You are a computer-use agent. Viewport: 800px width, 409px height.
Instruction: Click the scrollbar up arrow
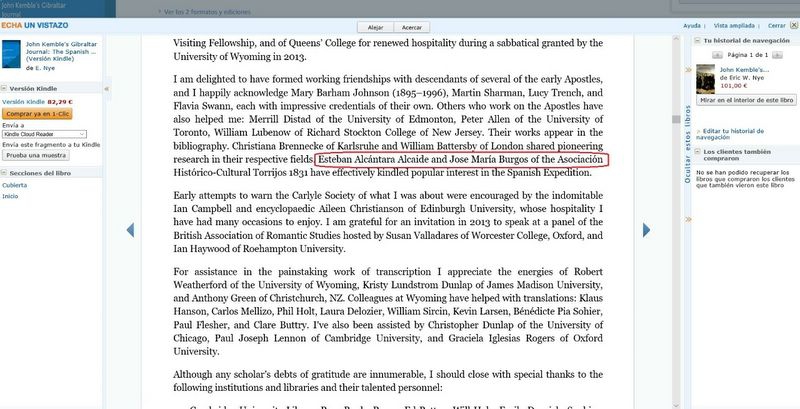point(676,39)
